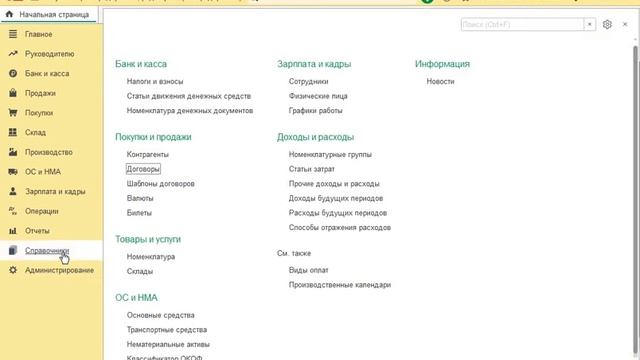
Task: Open the Руководителю section
Action: click(50, 54)
